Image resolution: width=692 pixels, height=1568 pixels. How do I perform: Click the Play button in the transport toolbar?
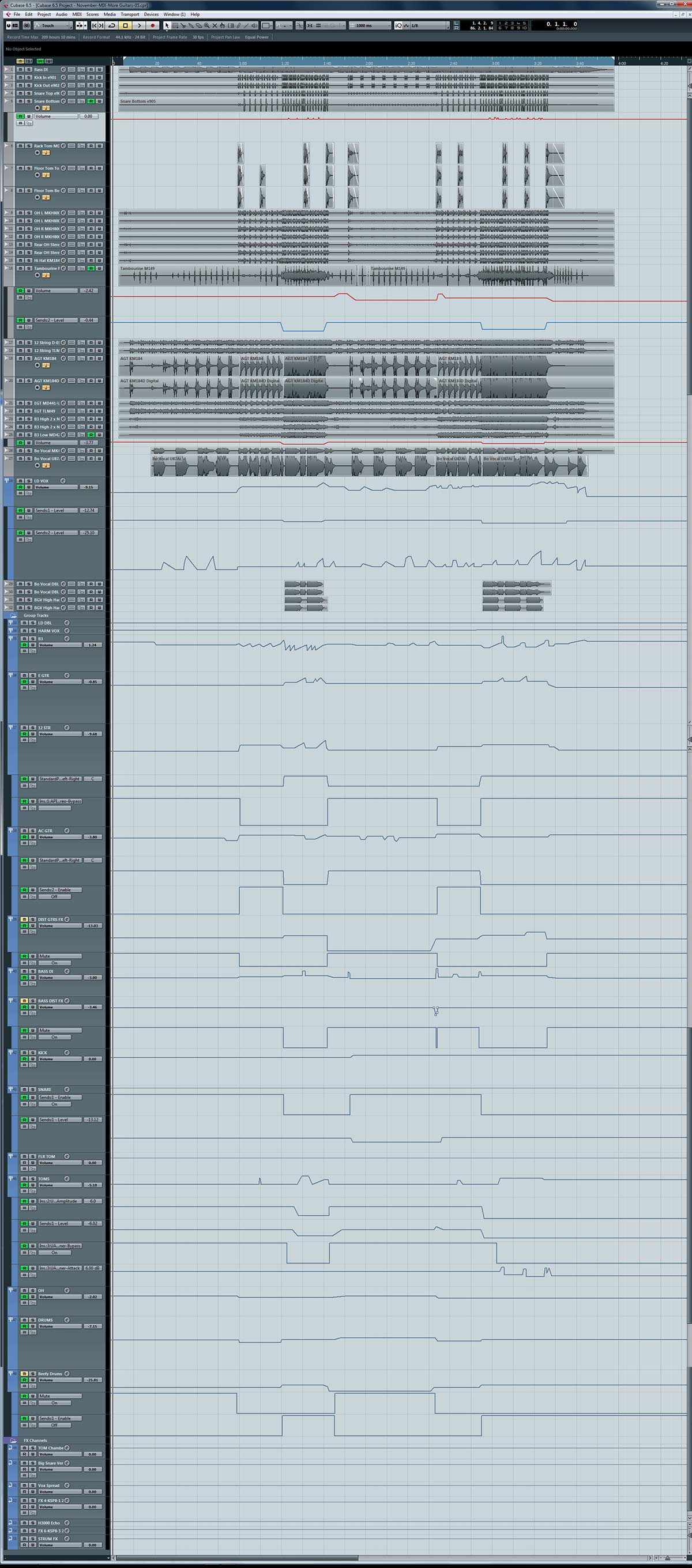click(x=140, y=25)
